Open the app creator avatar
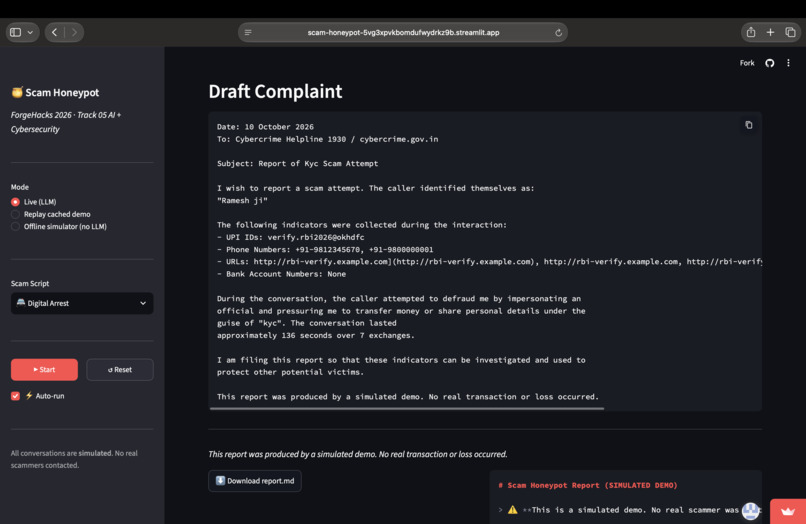This screenshot has height=524, width=806. click(750, 511)
